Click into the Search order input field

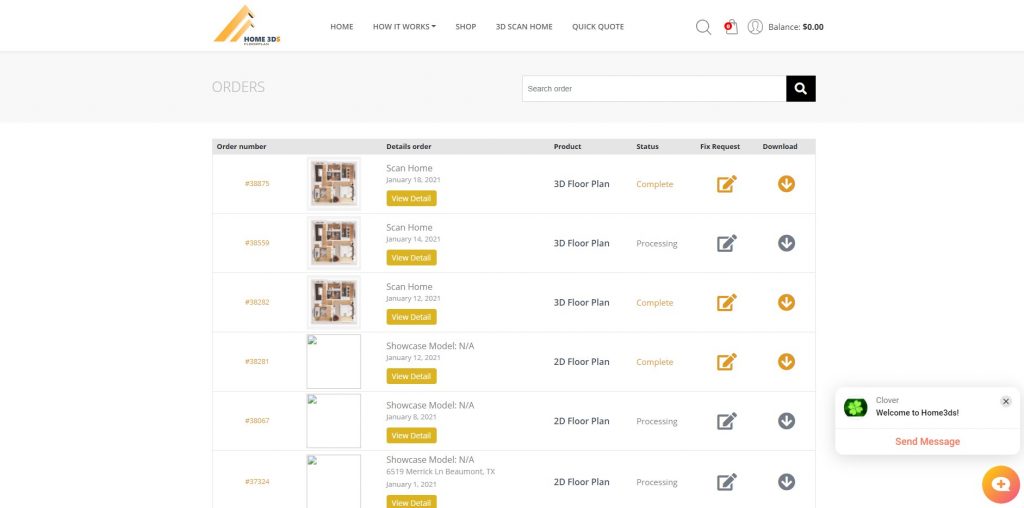(x=654, y=89)
